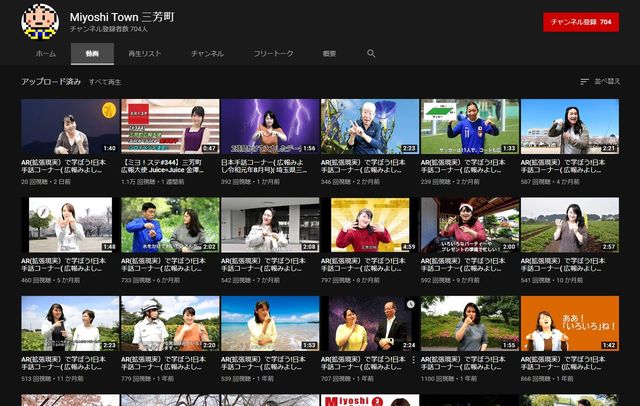This screenshot has height=406, width=640.
Task: Click チャンネル登録者数 704人 subscriber count
Action: 109,29
